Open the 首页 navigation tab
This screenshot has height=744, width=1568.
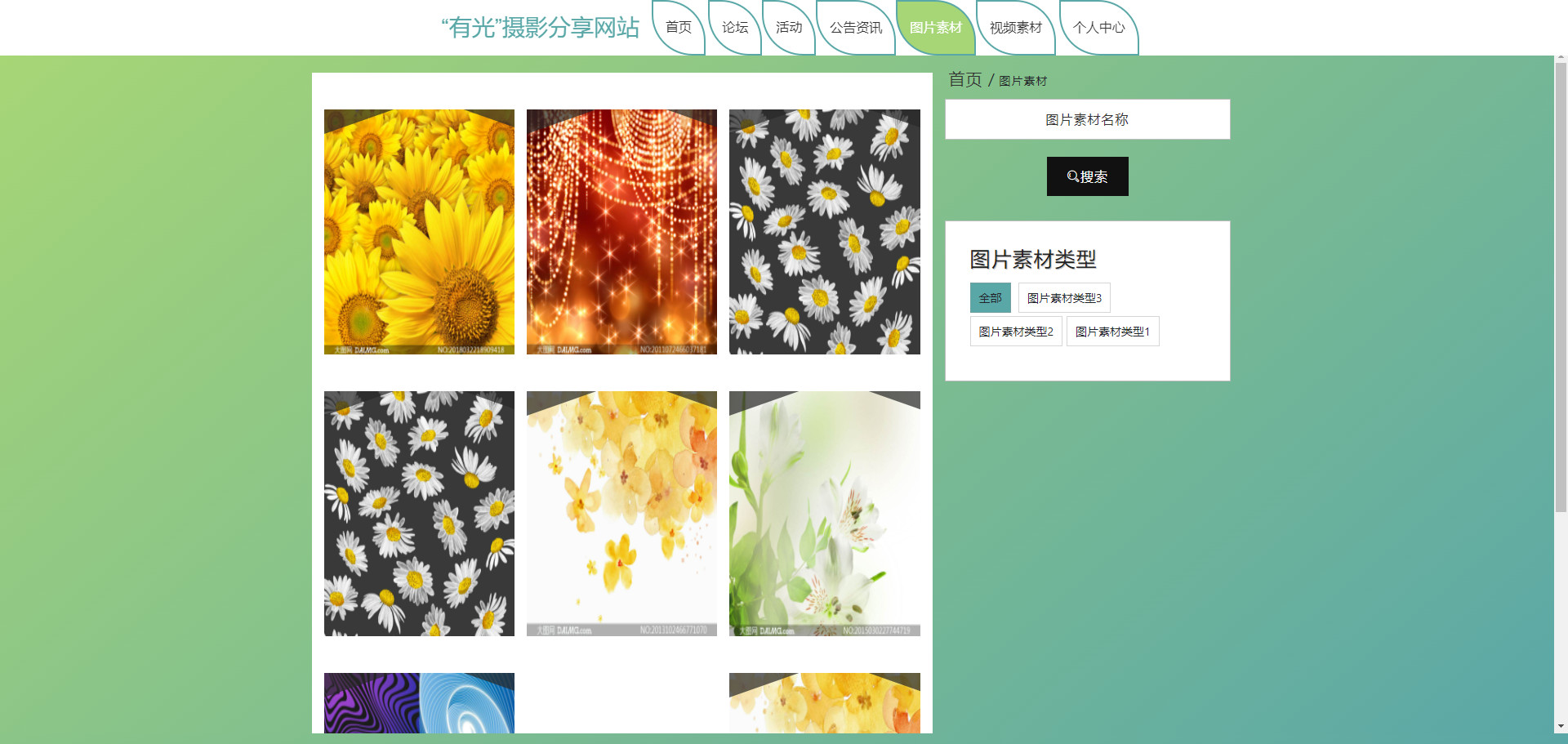tap(679, 28)
